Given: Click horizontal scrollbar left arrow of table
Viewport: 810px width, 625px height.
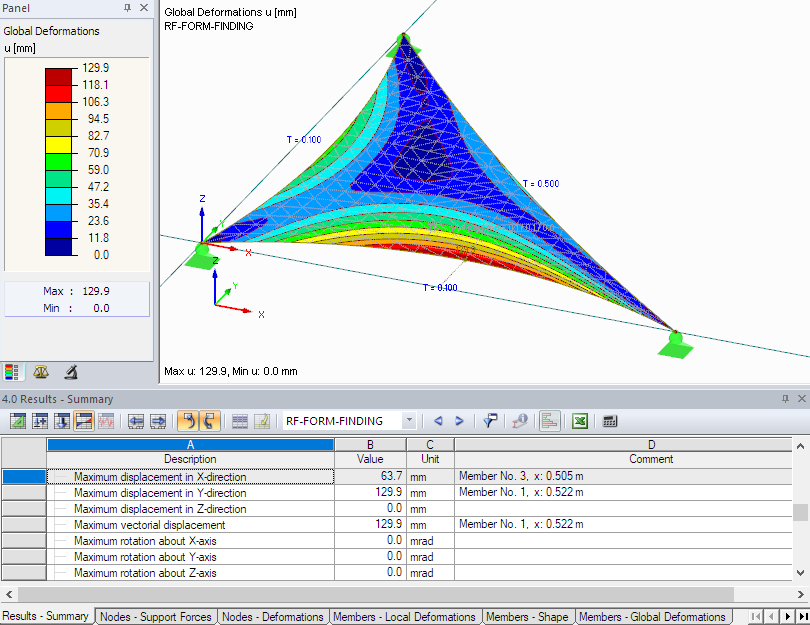Looking at the screenshot, I should coord(9,595).
